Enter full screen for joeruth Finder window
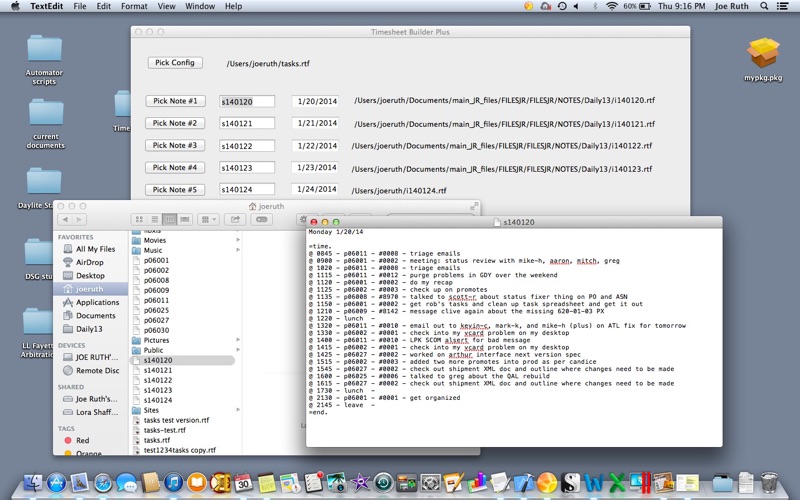Screen dimensions: 800x500 pos(474,206)
